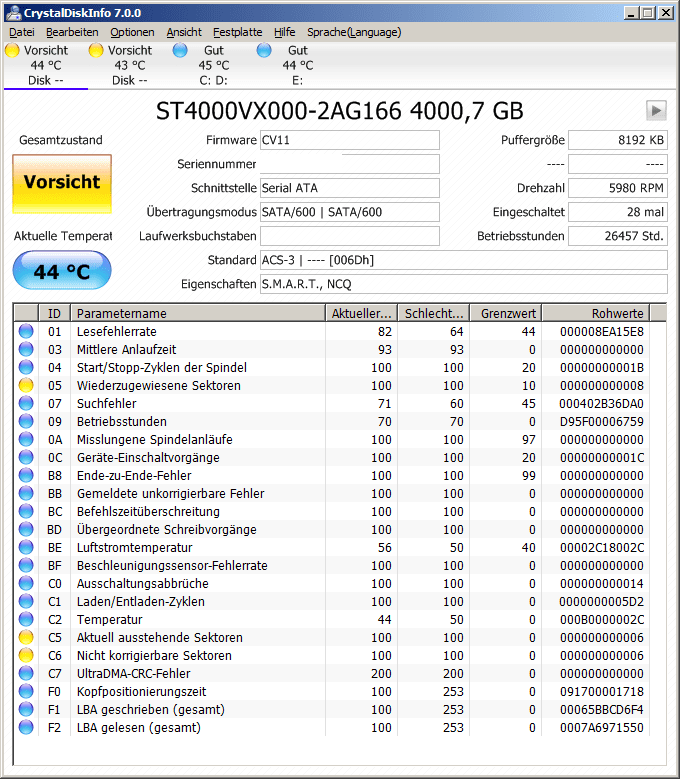Click the Firmware field CV11
The height and width of the screenshot is (779, 680).
(350, 140)
